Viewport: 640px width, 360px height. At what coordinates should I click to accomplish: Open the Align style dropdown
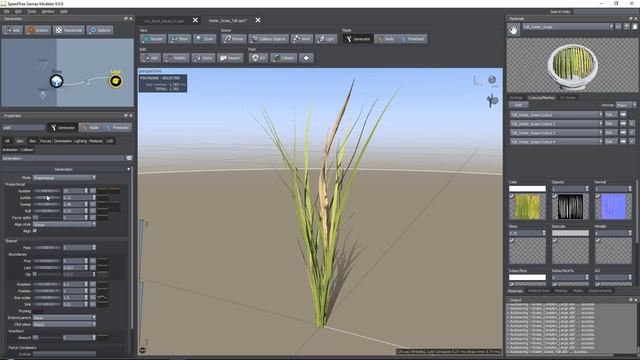tap(64, 224)
